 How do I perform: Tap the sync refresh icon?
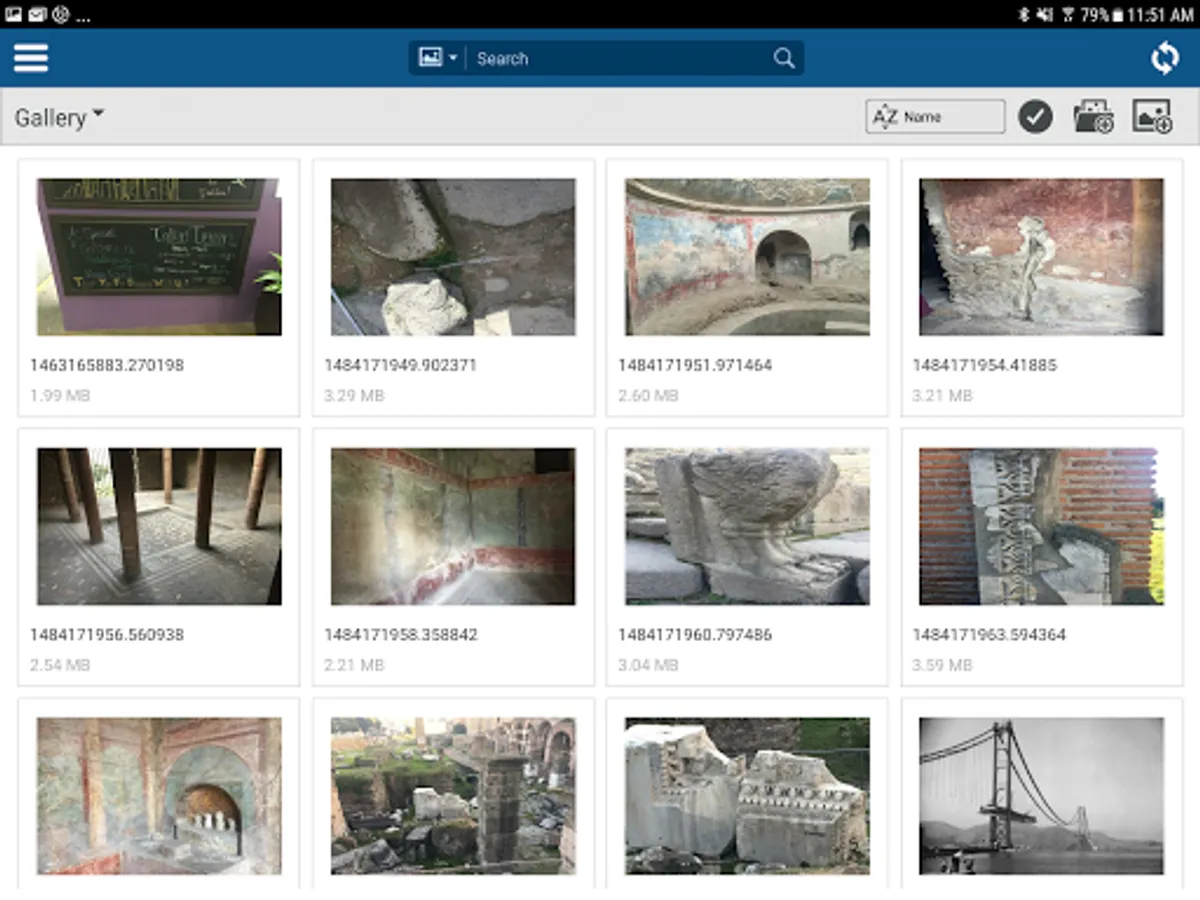(x=1165, y=58)
